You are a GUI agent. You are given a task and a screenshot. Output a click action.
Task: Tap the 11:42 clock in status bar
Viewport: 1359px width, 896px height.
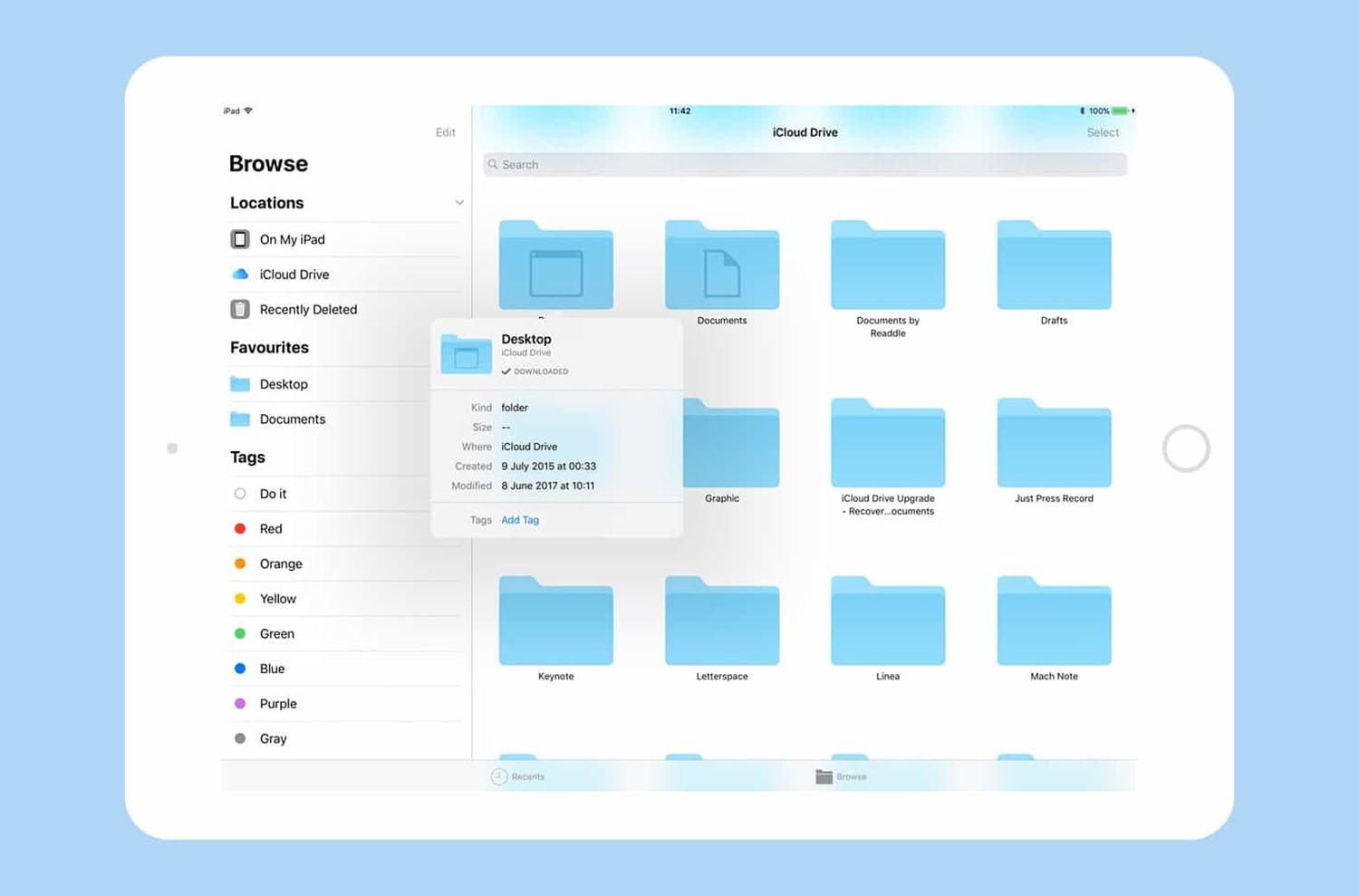point(679,111)
